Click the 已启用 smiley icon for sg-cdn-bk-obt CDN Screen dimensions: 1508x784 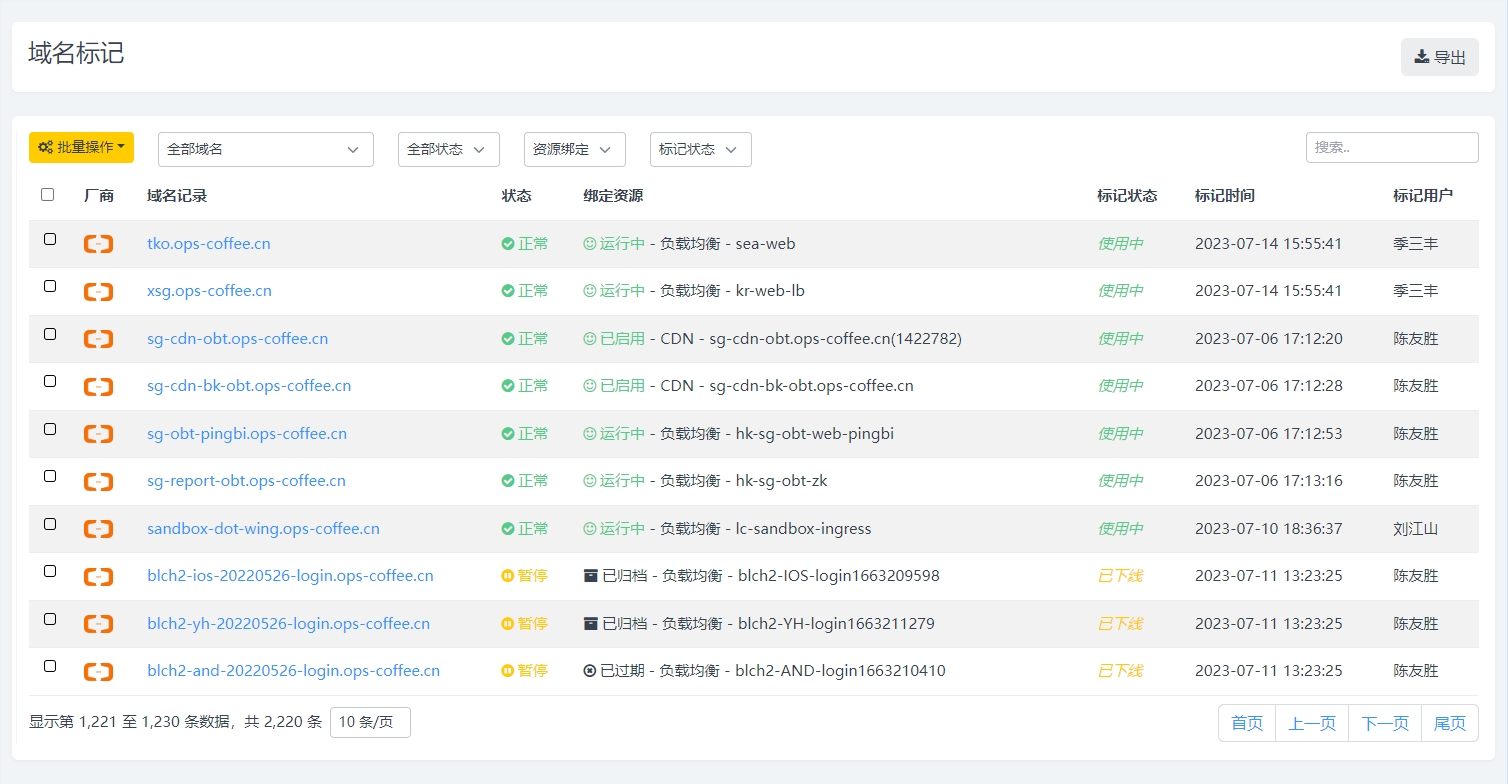point(590,386)
